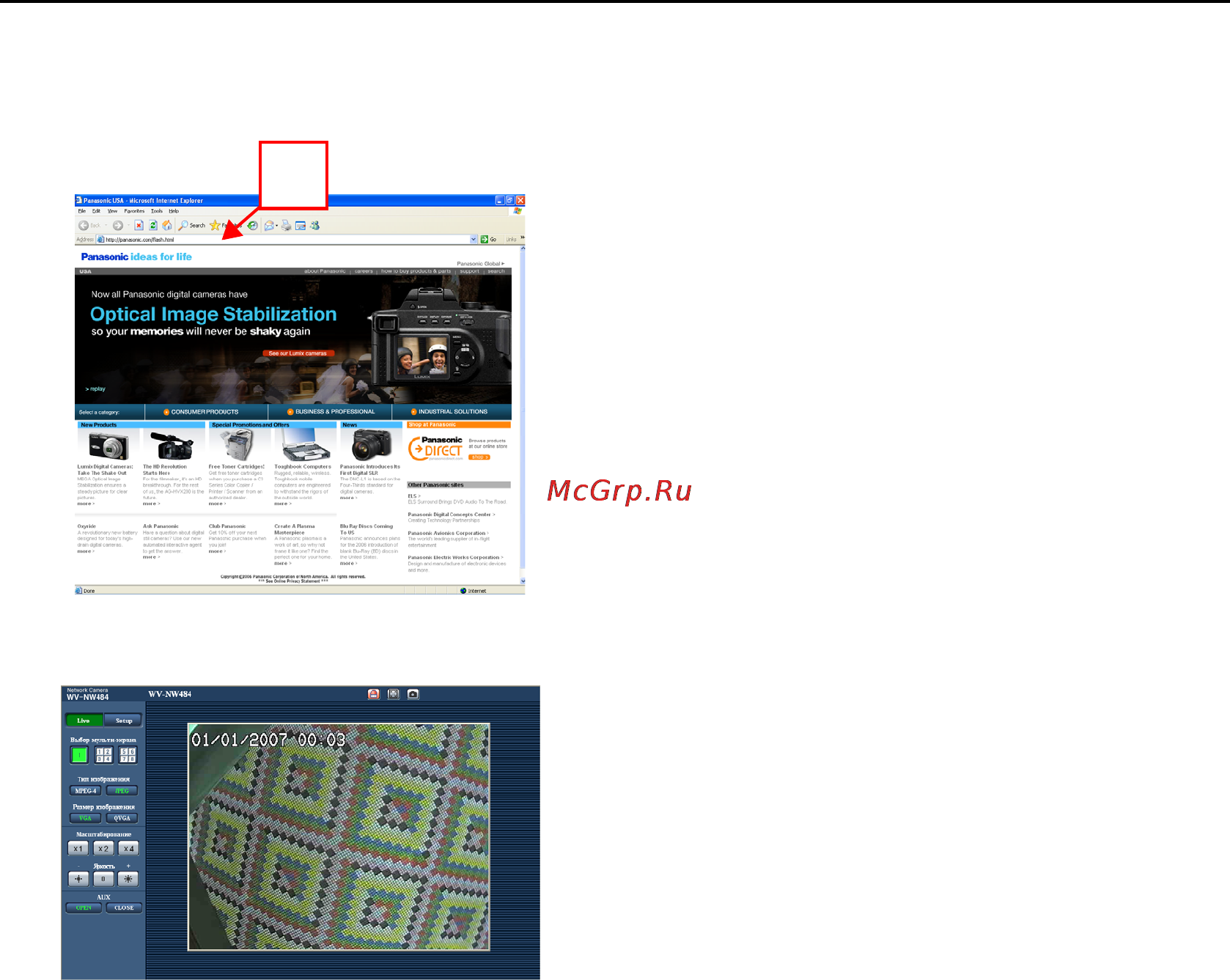Switch to the Live tab
This screenshot has width=1230, height=980.
(84, 721)
